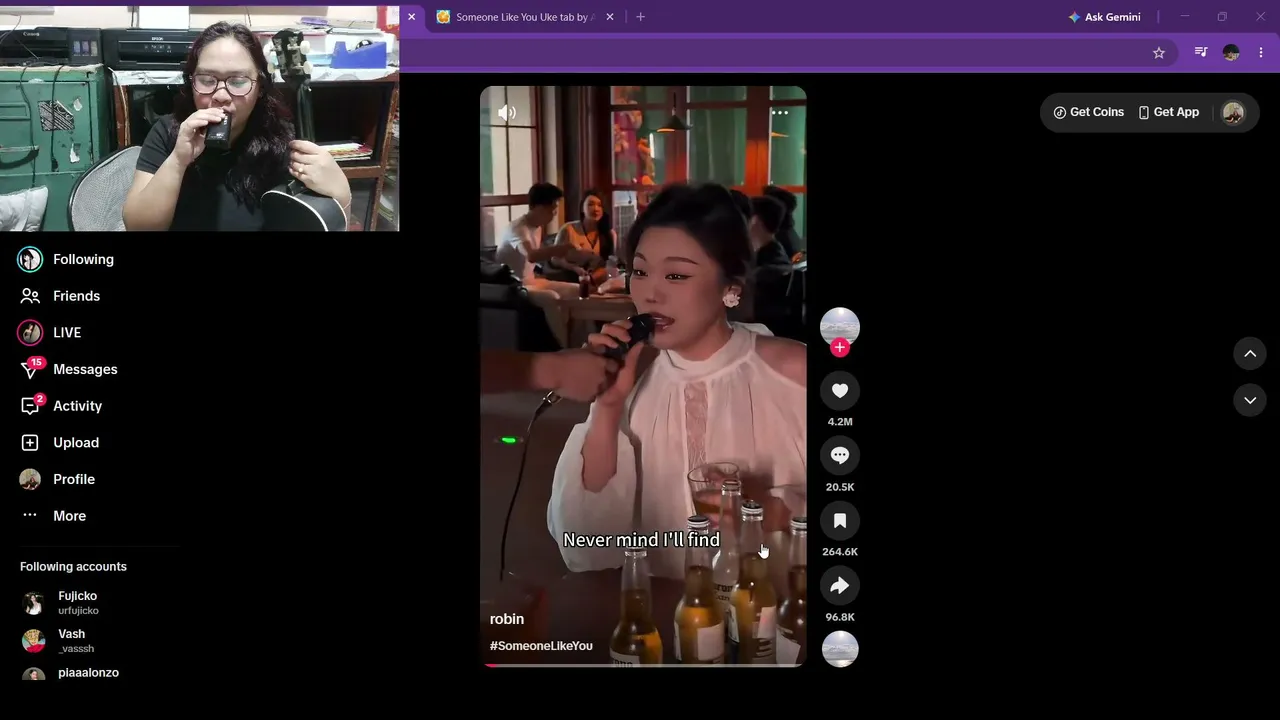Click the 264.6K saves count
The image size is (1280, 720).
coord(840,552)
